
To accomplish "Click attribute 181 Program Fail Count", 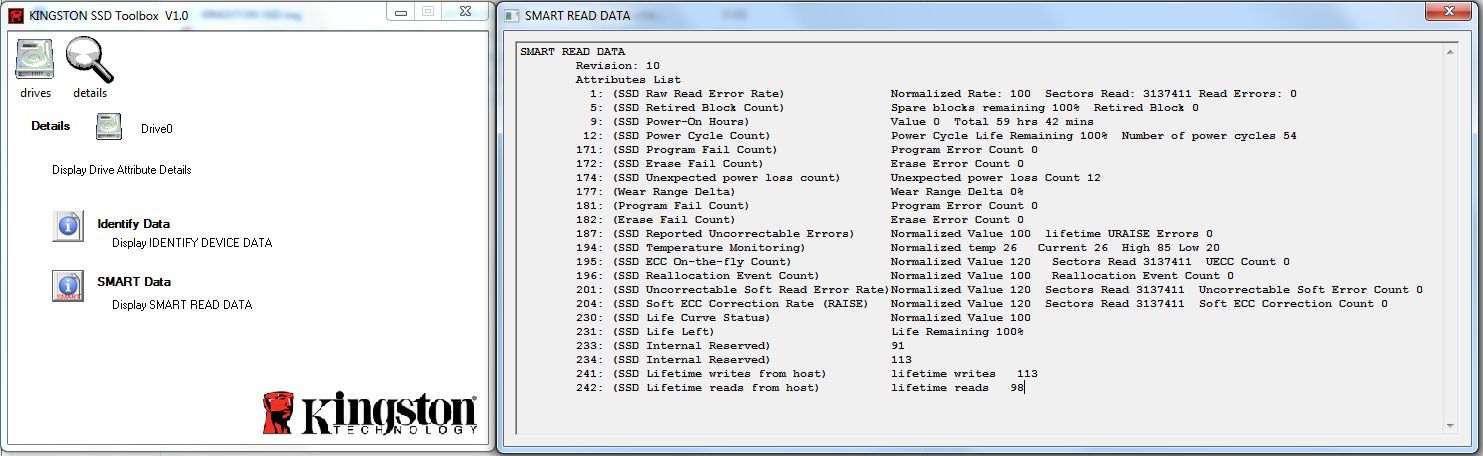I will pyautogui.click(x=806, y=205).
